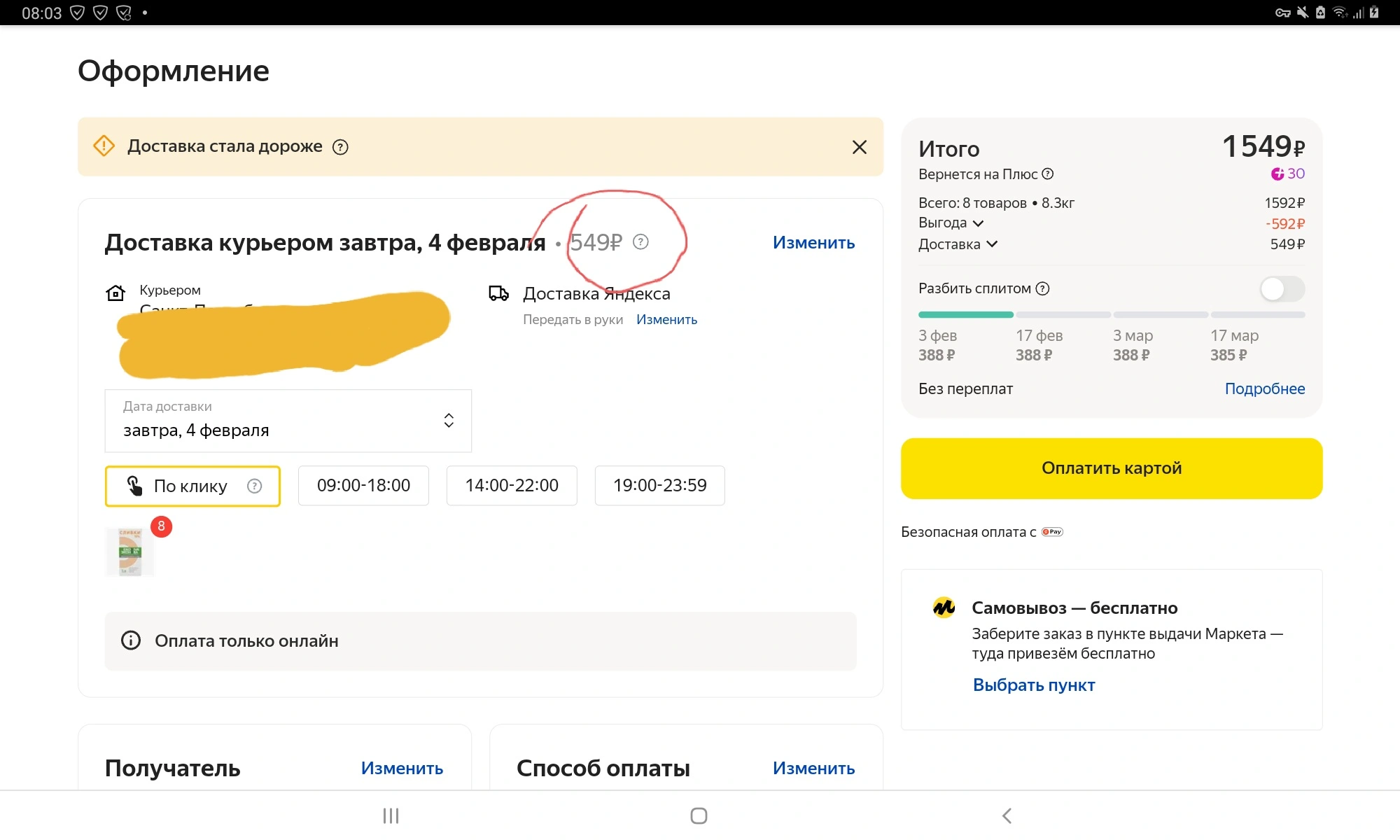Viewport: 1400px width, 840px height.
Task: Open 'Подробнее' about split payments
Action: [1265, 389]
